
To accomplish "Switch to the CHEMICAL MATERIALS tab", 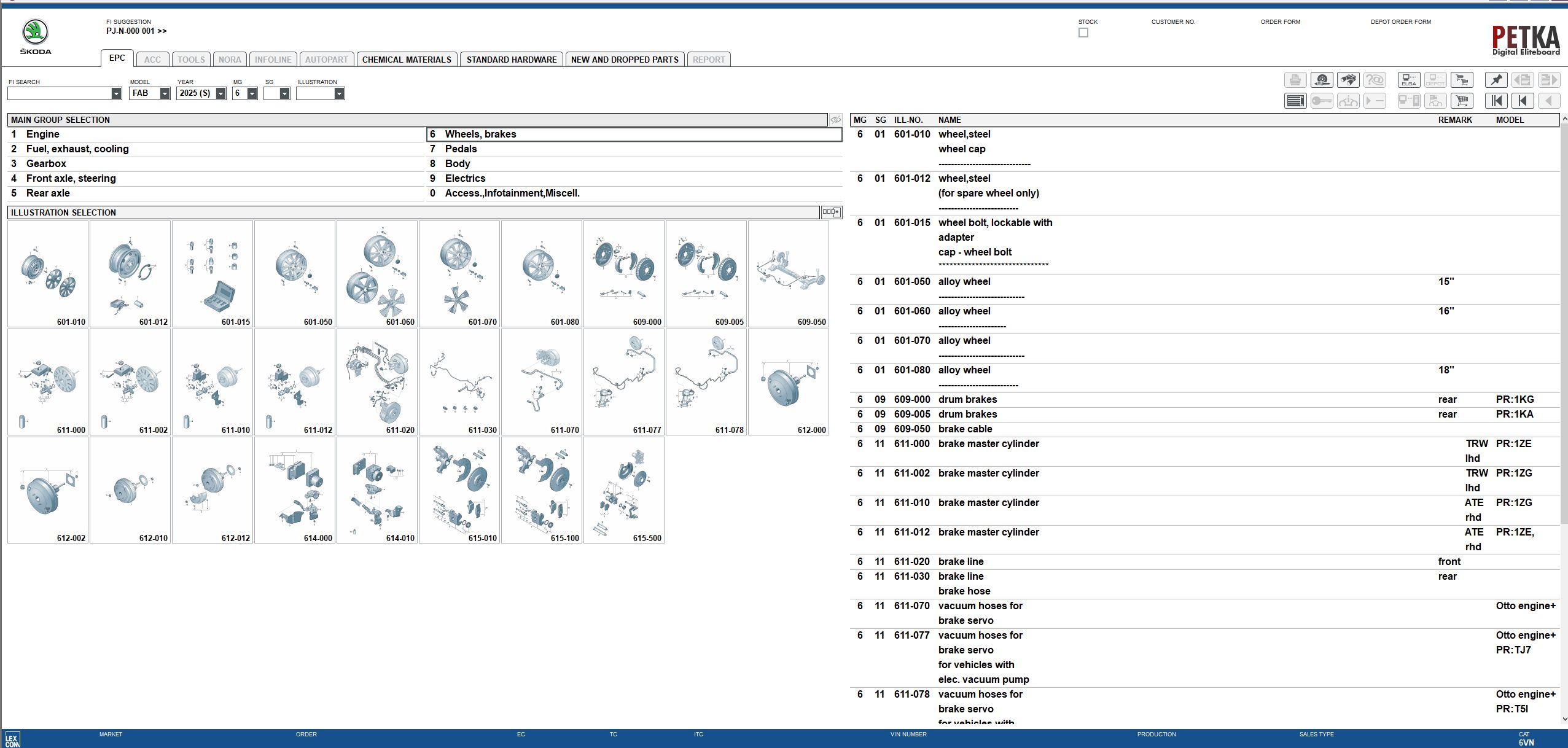I will pyautogui.click(x=407, y=60).
